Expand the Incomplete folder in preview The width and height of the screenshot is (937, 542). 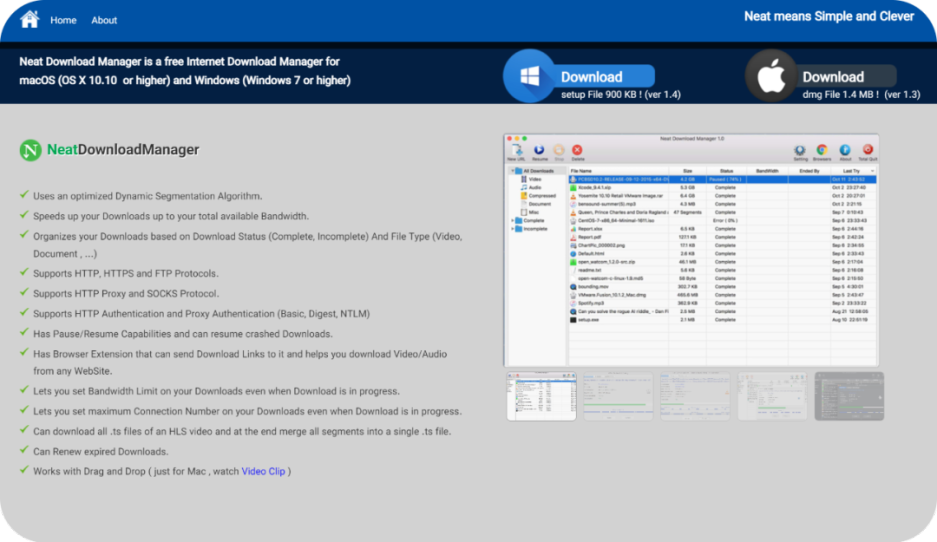[512, 229]
